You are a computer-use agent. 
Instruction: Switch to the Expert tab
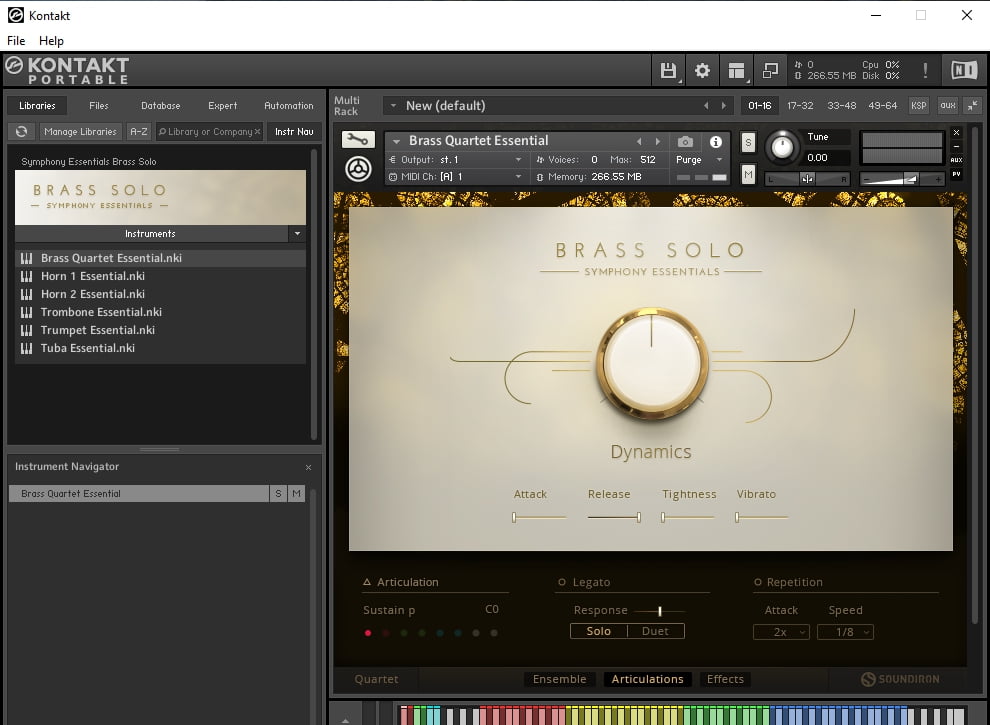[x=223, y=105]
